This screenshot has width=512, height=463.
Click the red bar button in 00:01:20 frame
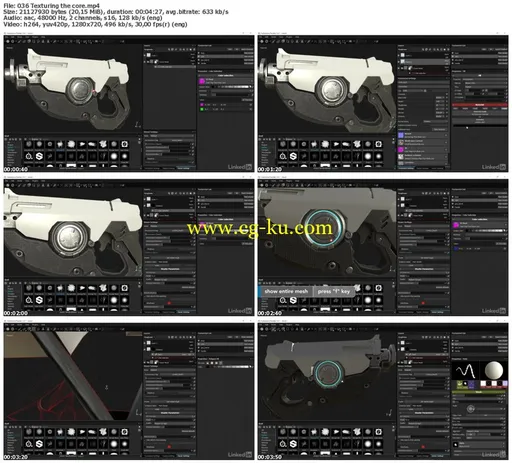point(479,105)
